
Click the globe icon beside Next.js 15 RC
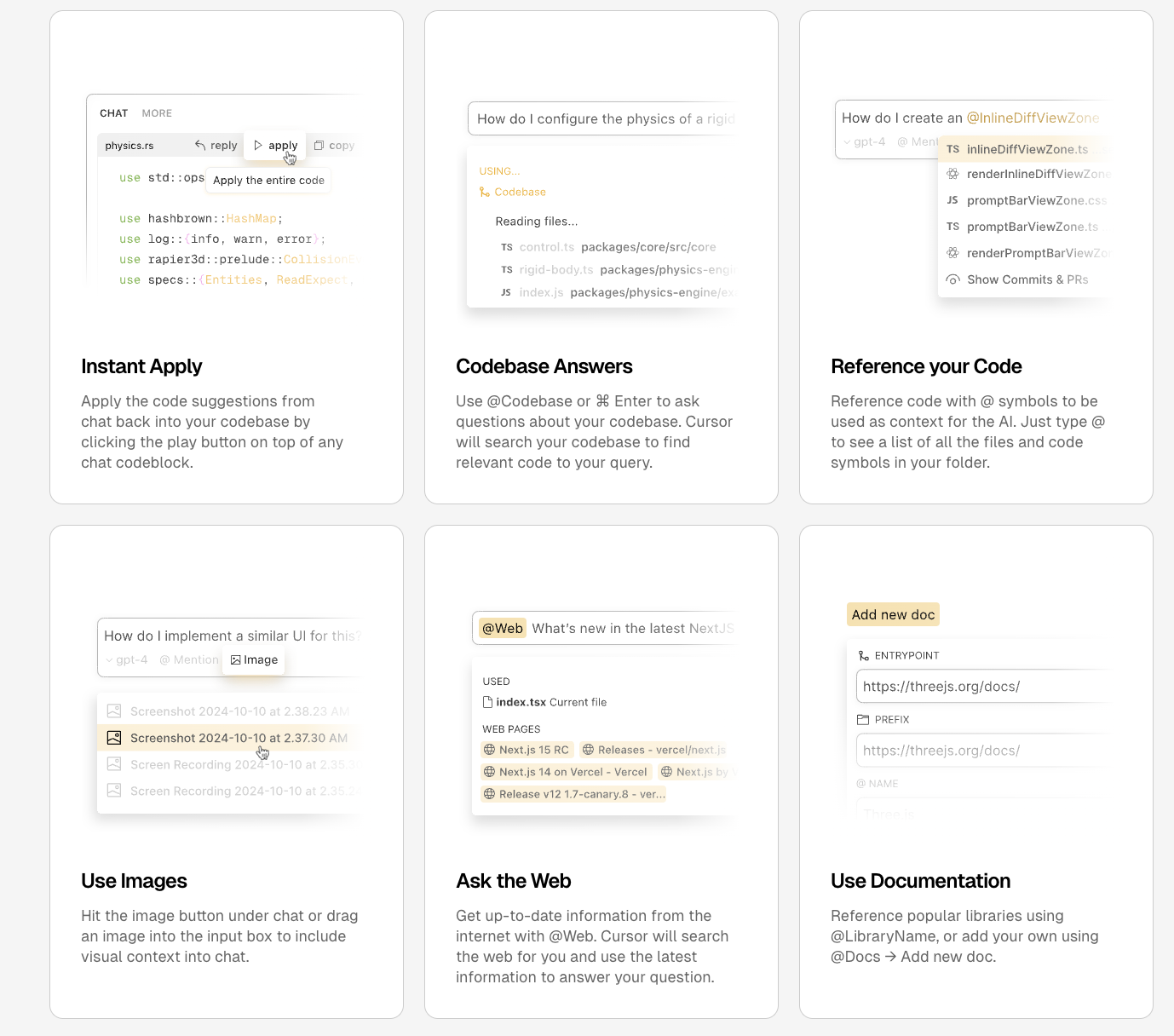(x=488, y=750)
